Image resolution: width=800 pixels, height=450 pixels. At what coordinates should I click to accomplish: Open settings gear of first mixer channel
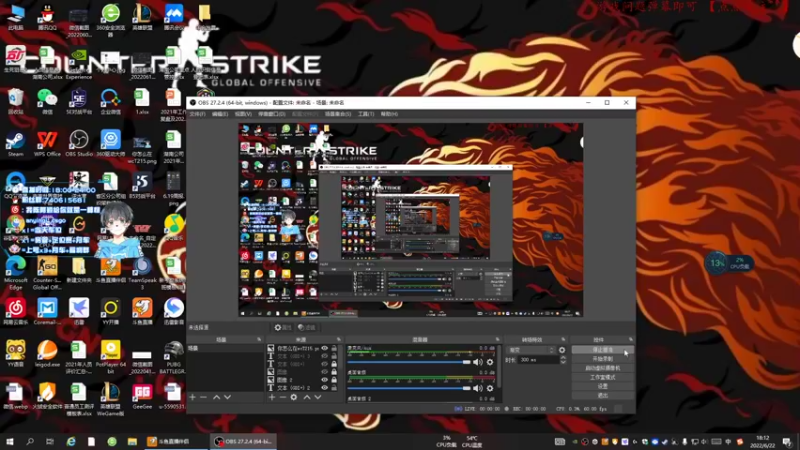pos(490,362)
